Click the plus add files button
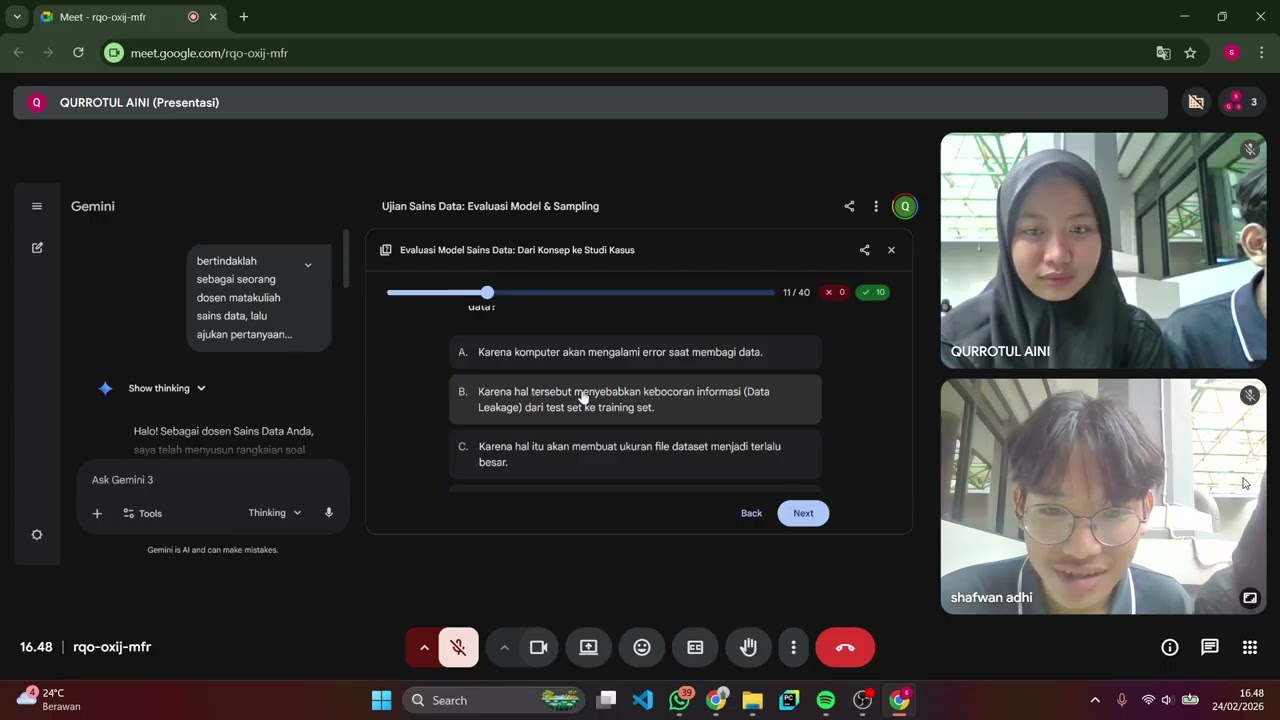The width and height of the screenshot is (1280, 720). tap(97, 513)
